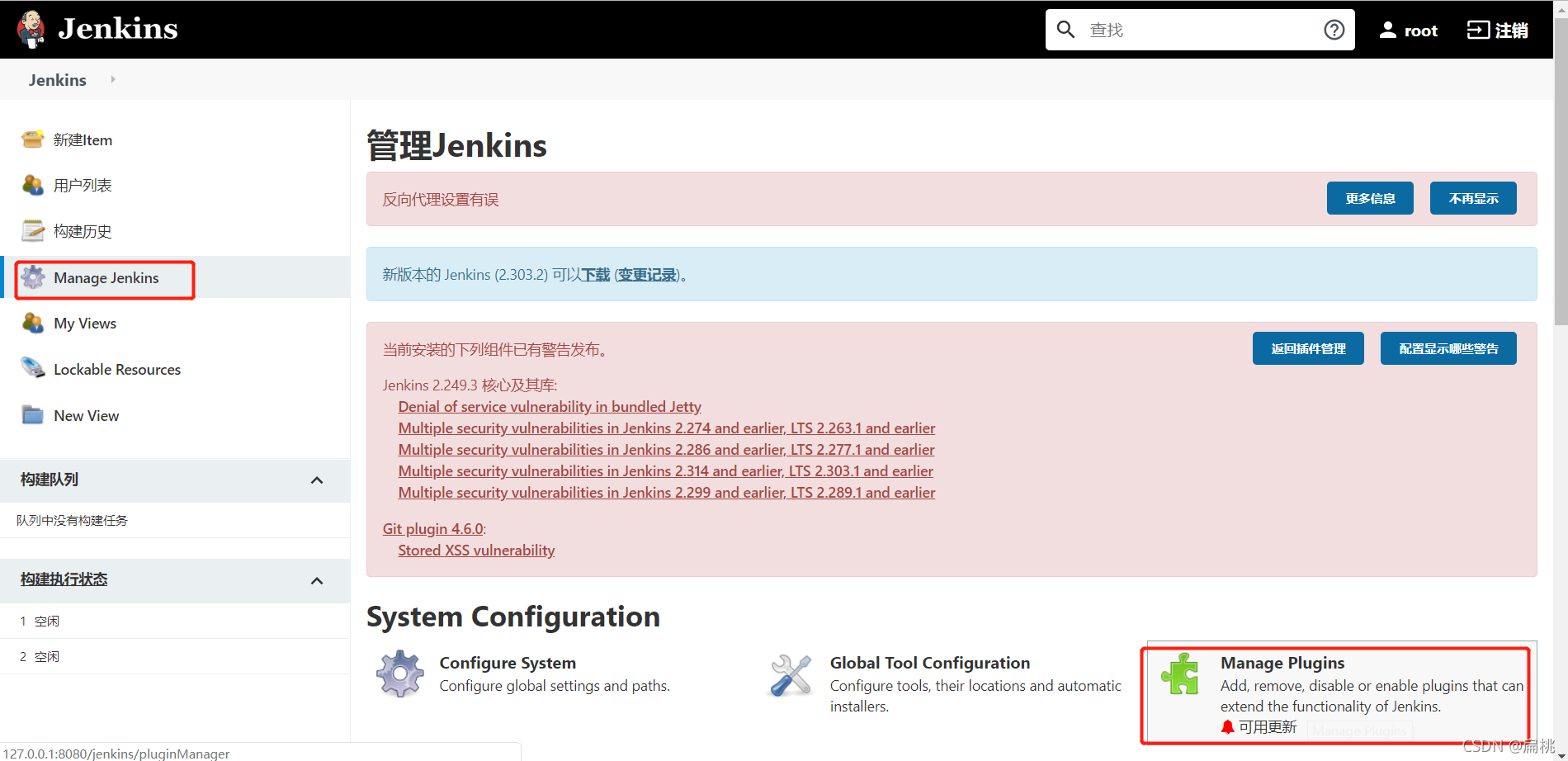Click the 反向代理设置有误 warning text
This screenshot has height=761, width=1568.
tap(441, 200)
